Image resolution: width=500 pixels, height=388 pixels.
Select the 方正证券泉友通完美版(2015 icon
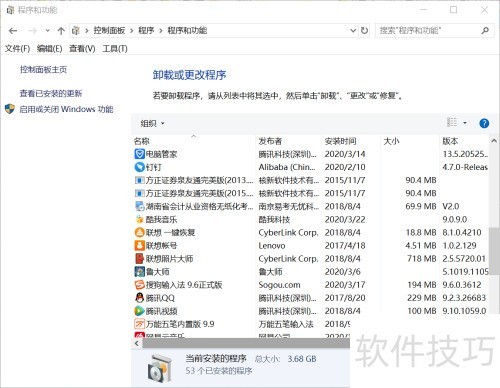[x=139, y=193]
